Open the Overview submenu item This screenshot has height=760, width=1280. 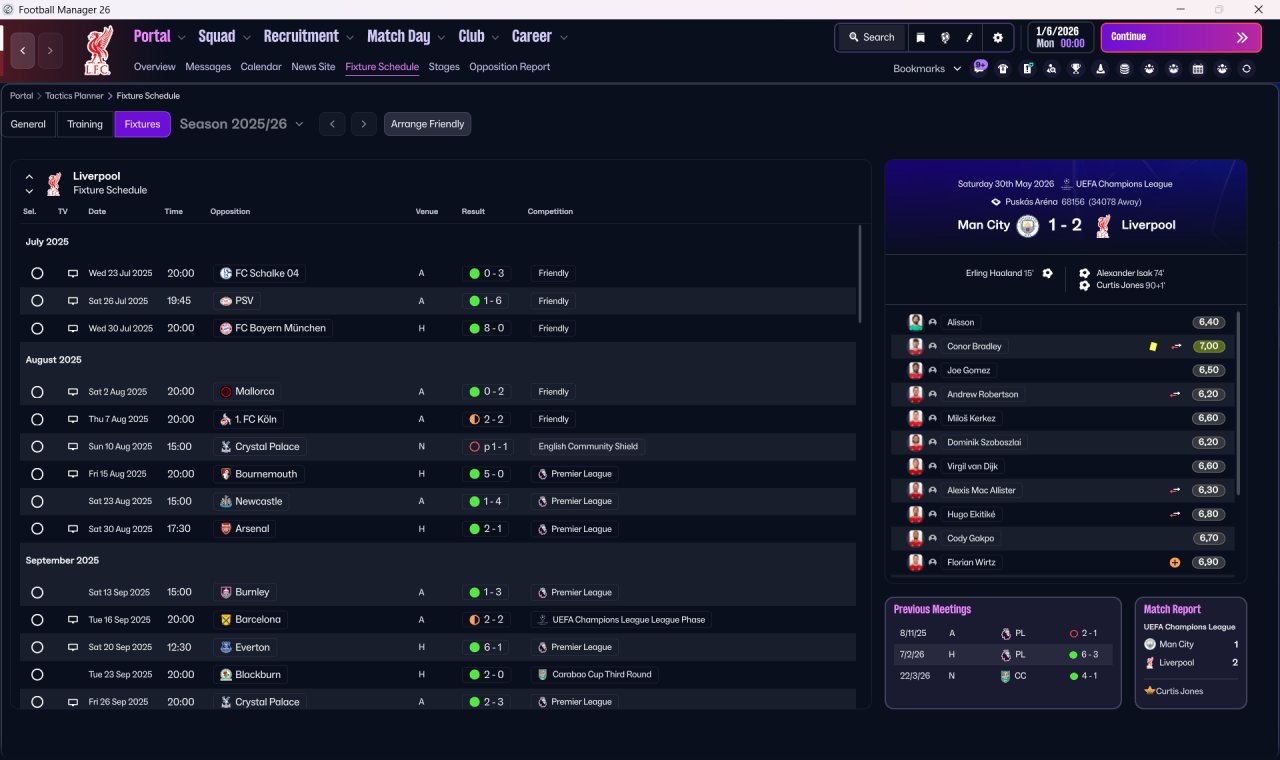tap(155, 67)
